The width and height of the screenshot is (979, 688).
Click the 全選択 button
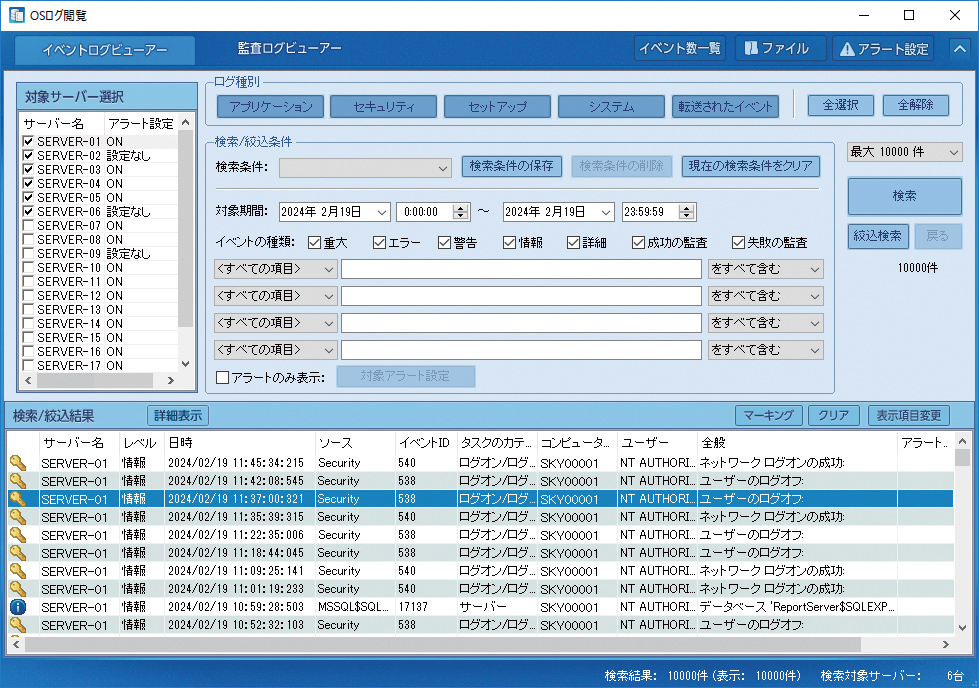click(840, 106)
